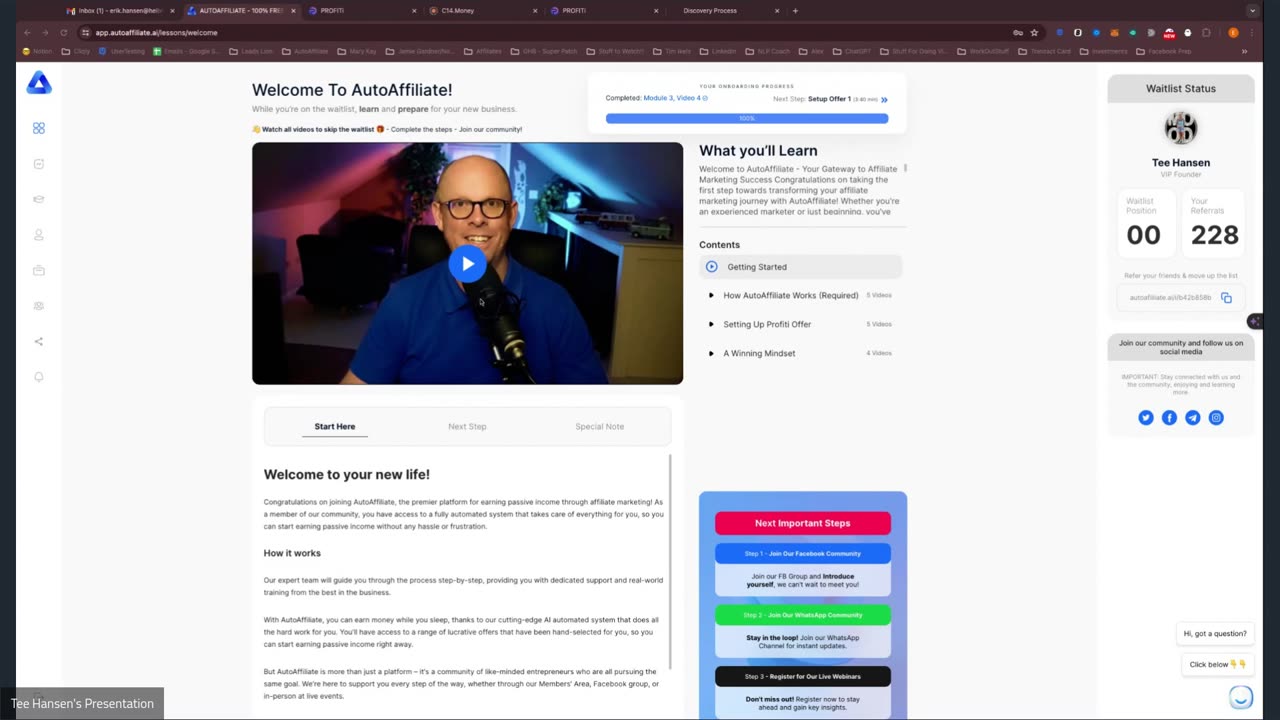Viewport: 1280px width, 720px height.
Task: Expand A Winning Mindset section
Action: point(801,353)
